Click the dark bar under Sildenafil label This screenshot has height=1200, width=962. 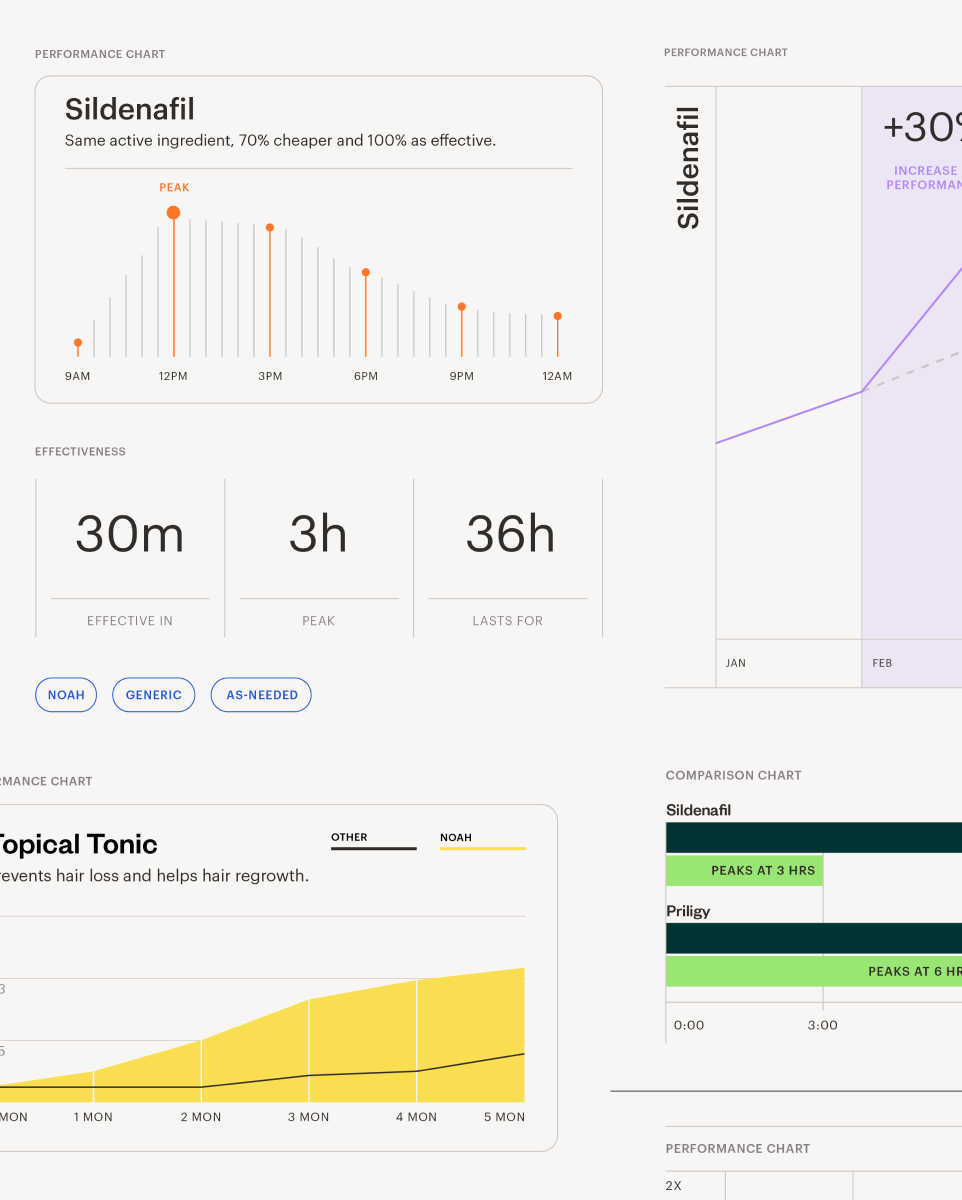(813, 838)
